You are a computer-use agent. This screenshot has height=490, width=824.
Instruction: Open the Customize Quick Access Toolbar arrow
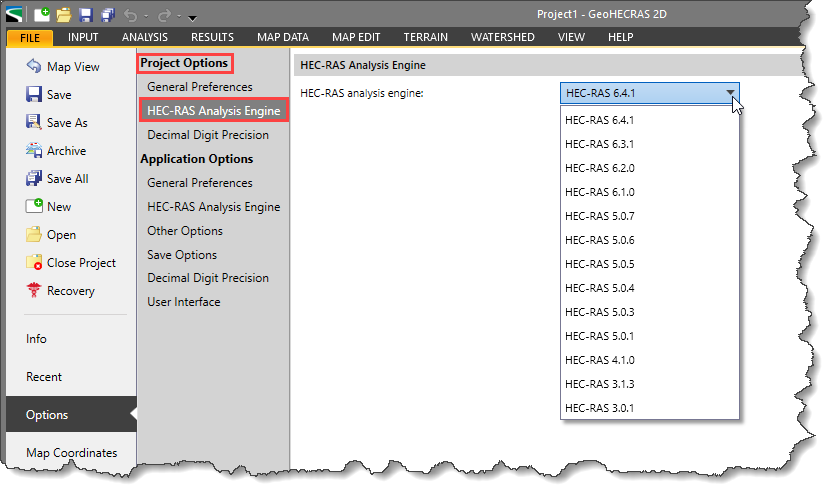click(192, 18)
